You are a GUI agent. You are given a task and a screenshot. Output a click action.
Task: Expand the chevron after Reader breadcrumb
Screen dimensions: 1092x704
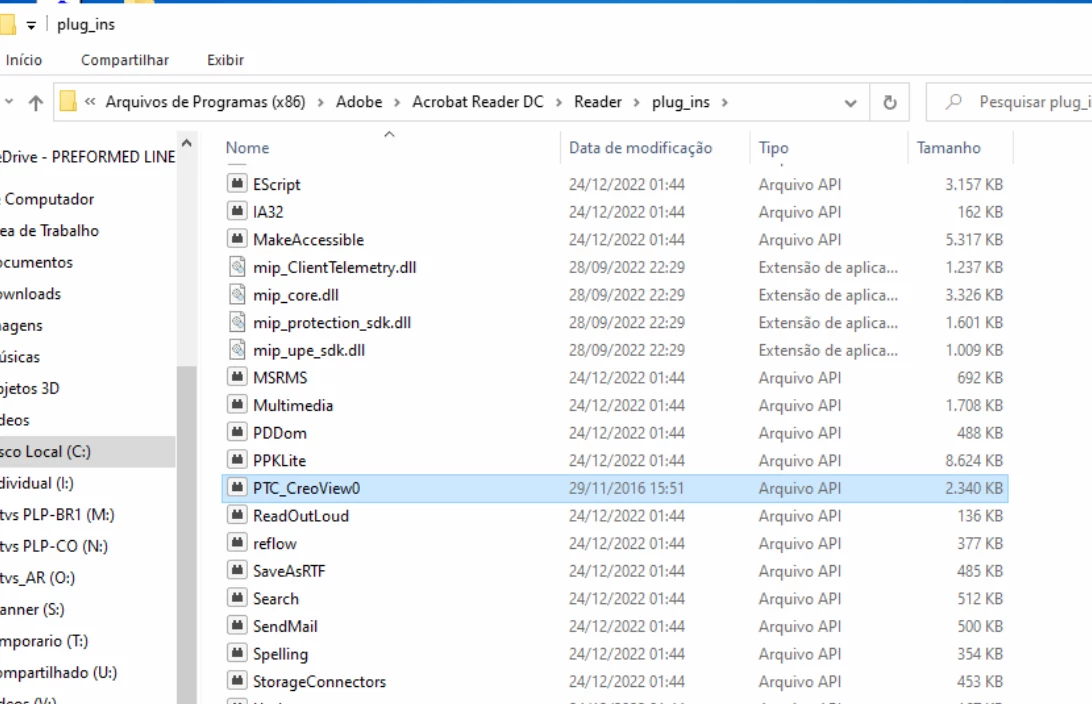[x=637, y=102]
